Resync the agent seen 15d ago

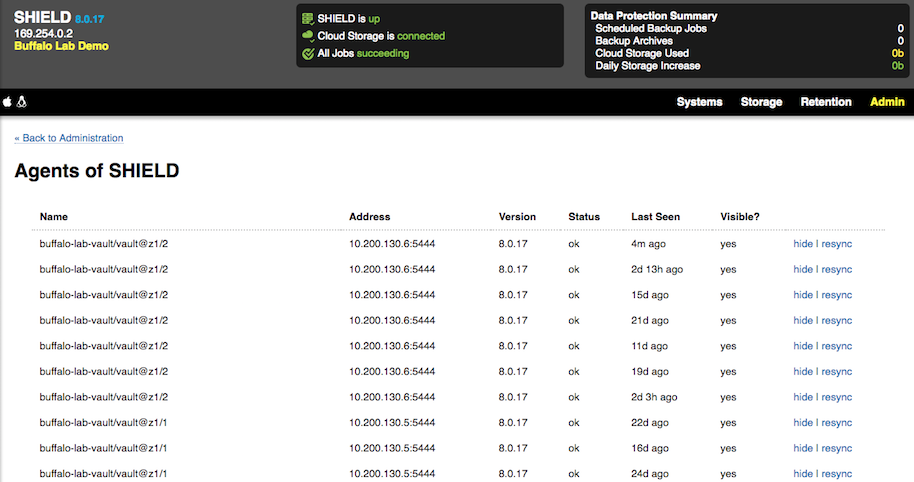[x=836, y=295]
